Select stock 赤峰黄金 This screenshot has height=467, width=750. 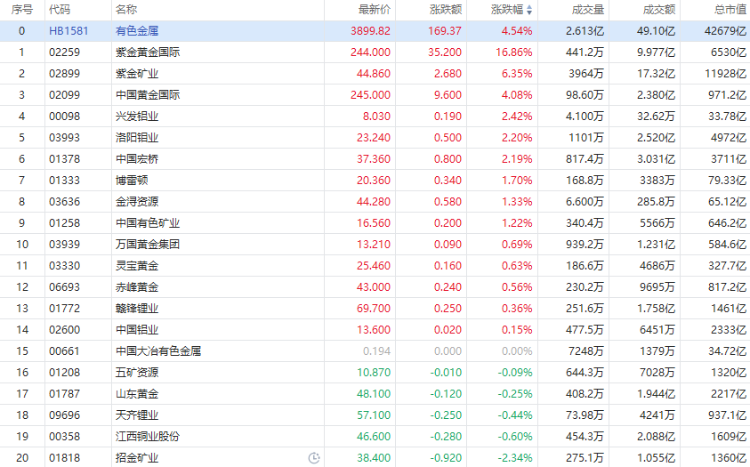tap(137, 287)
